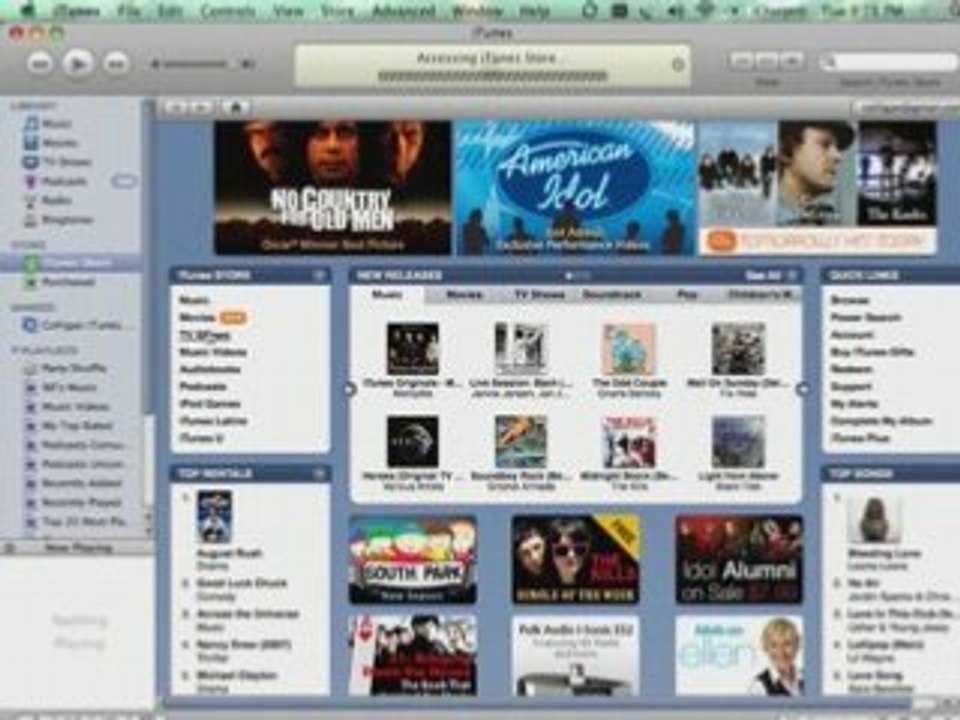Open the Recently Added playlist

(72, 483)
